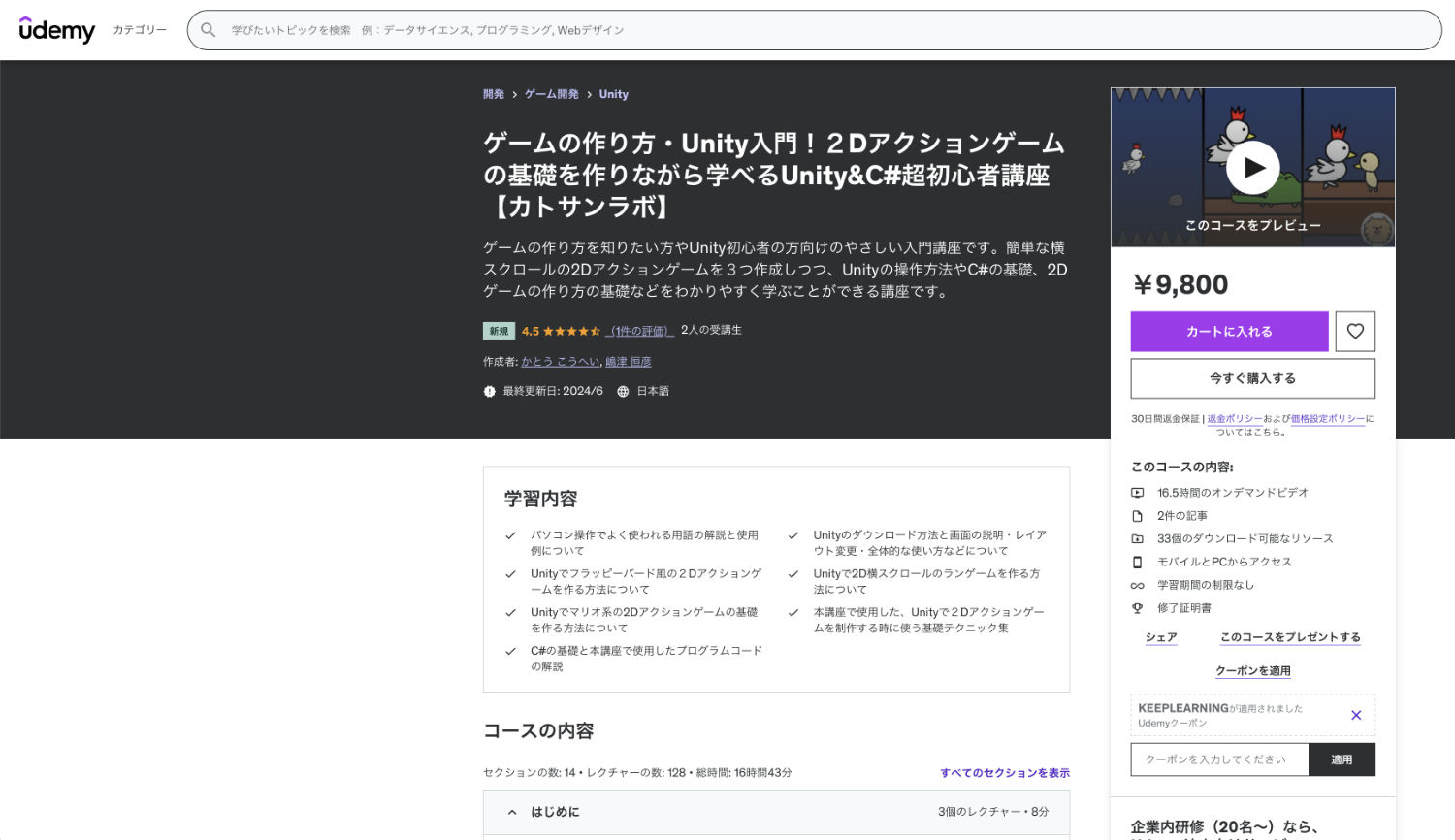
Task: Focus the course search field
Action: [x=814, y=30]
